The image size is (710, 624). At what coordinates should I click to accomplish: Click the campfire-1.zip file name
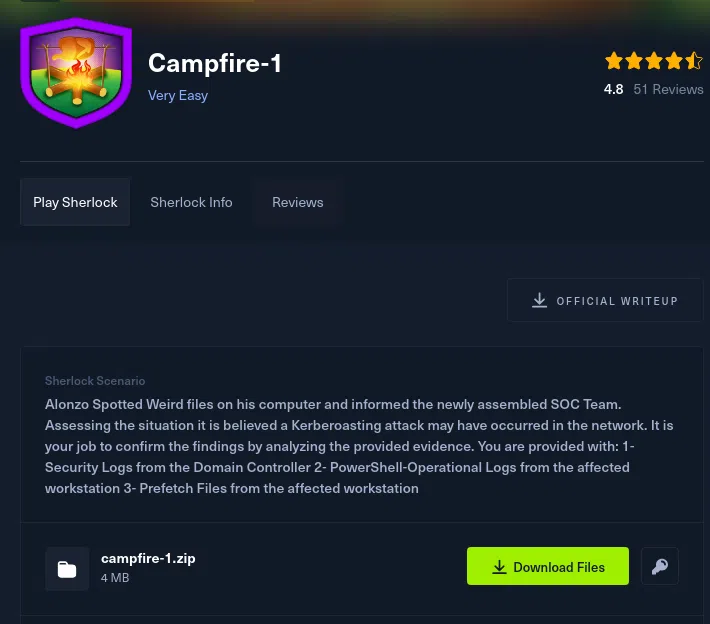[148, 558]
